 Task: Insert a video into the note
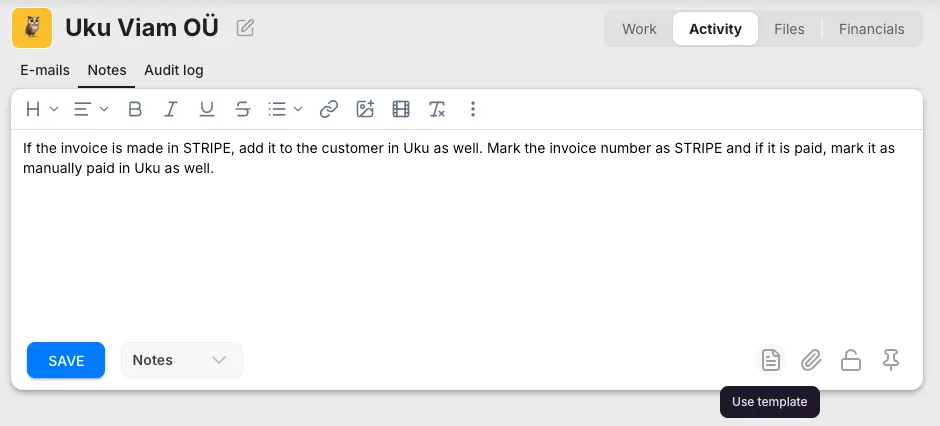[x=401, y=109]
